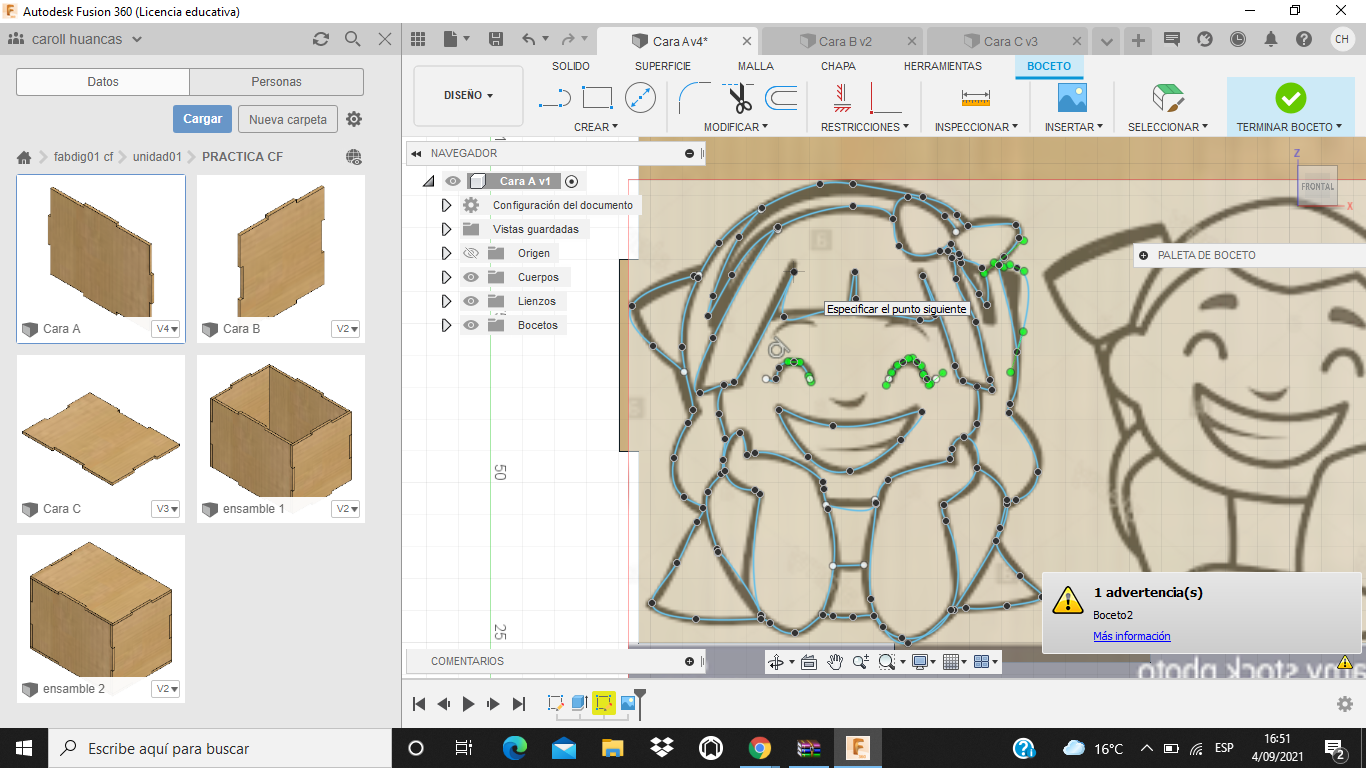Switch to the SUPERFICIE ribbon tab
The width and height of the screenshot is (1366, 768).
[662, 66]
